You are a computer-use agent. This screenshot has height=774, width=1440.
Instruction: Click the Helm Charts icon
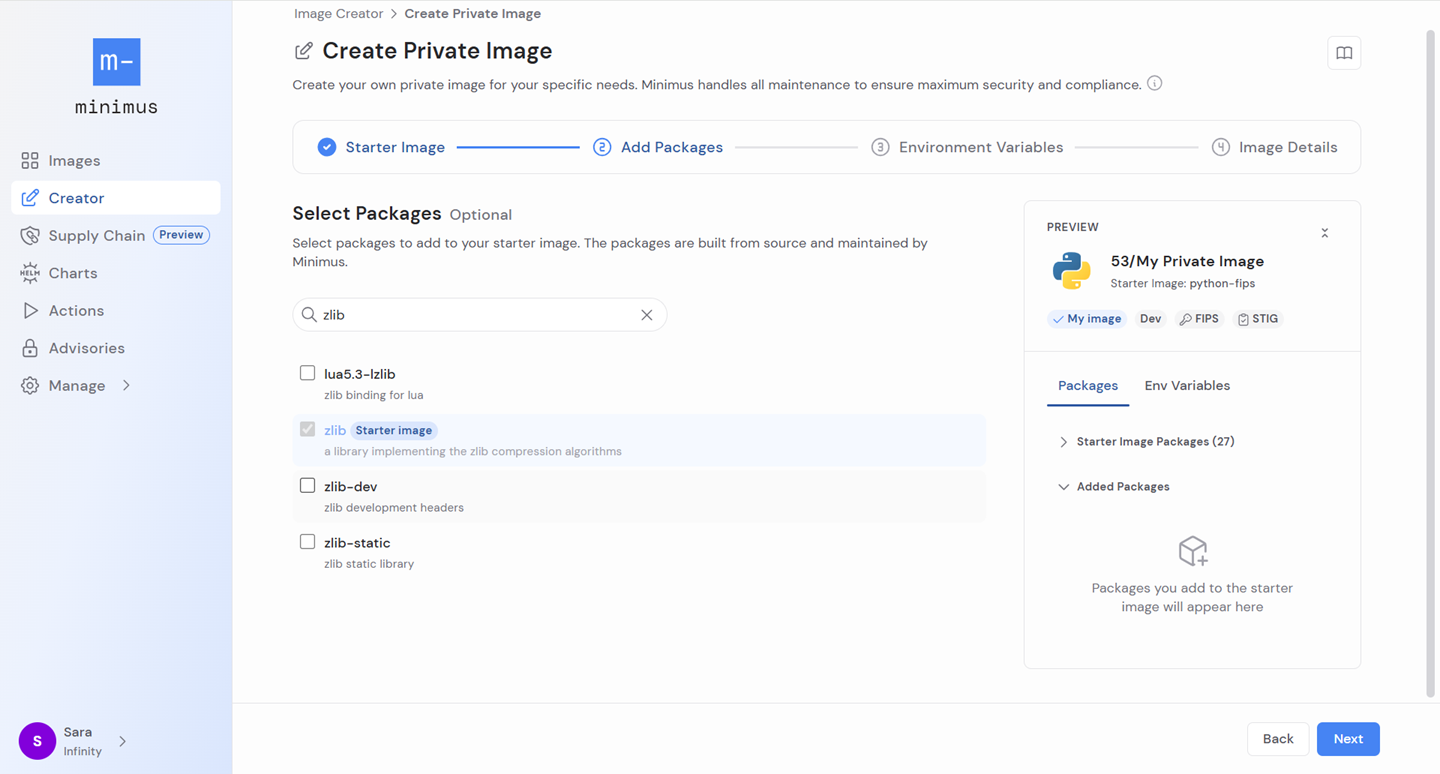pyautogui.click(x=30, y=273)
